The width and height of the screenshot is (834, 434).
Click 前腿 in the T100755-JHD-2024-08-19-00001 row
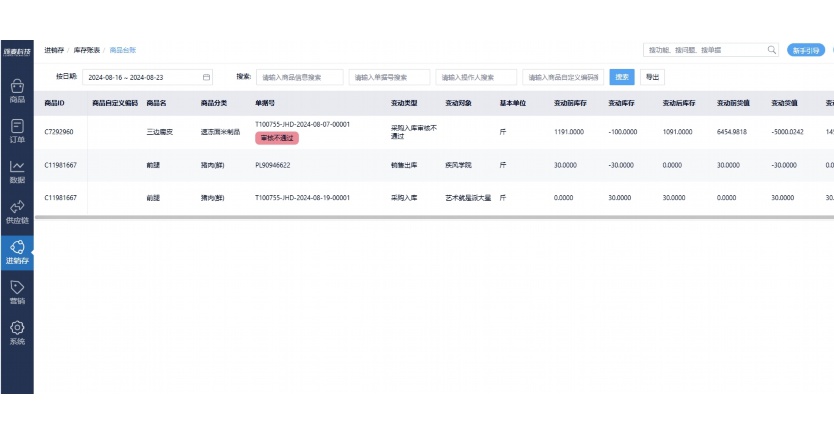point(153,198)
